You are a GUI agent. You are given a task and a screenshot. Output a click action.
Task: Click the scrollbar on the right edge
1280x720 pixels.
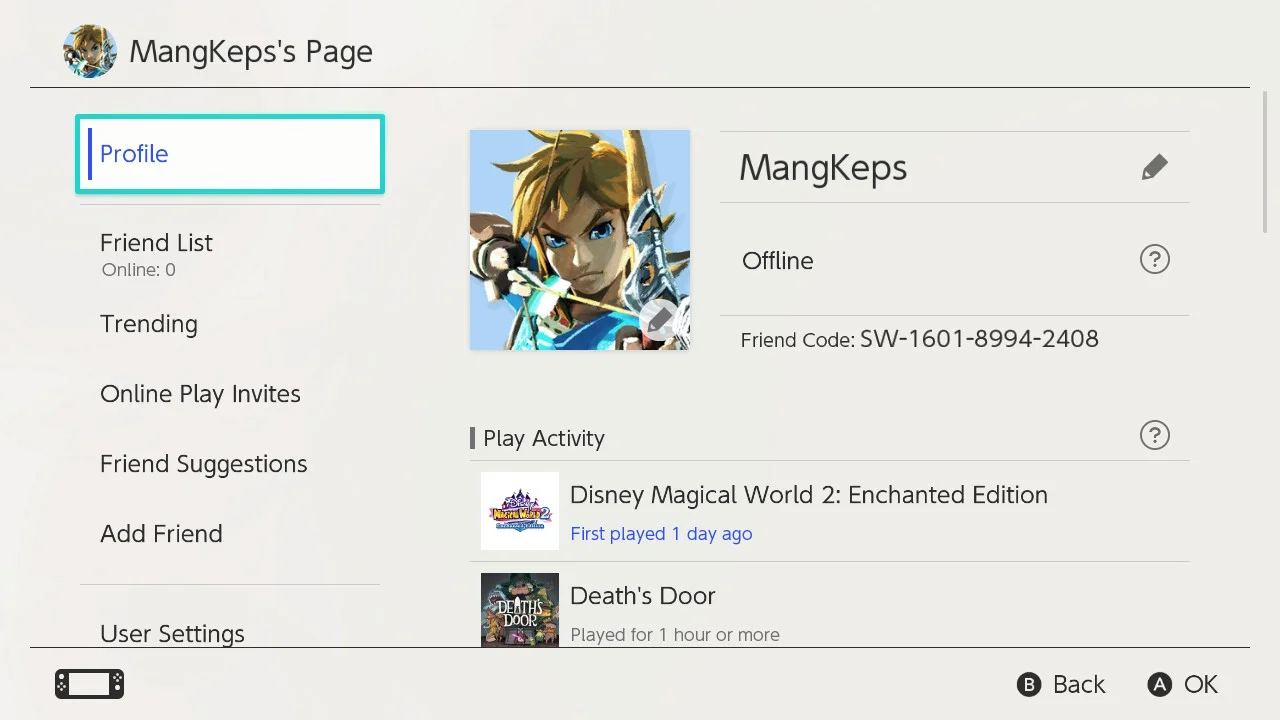click(x=1265, y=162)
